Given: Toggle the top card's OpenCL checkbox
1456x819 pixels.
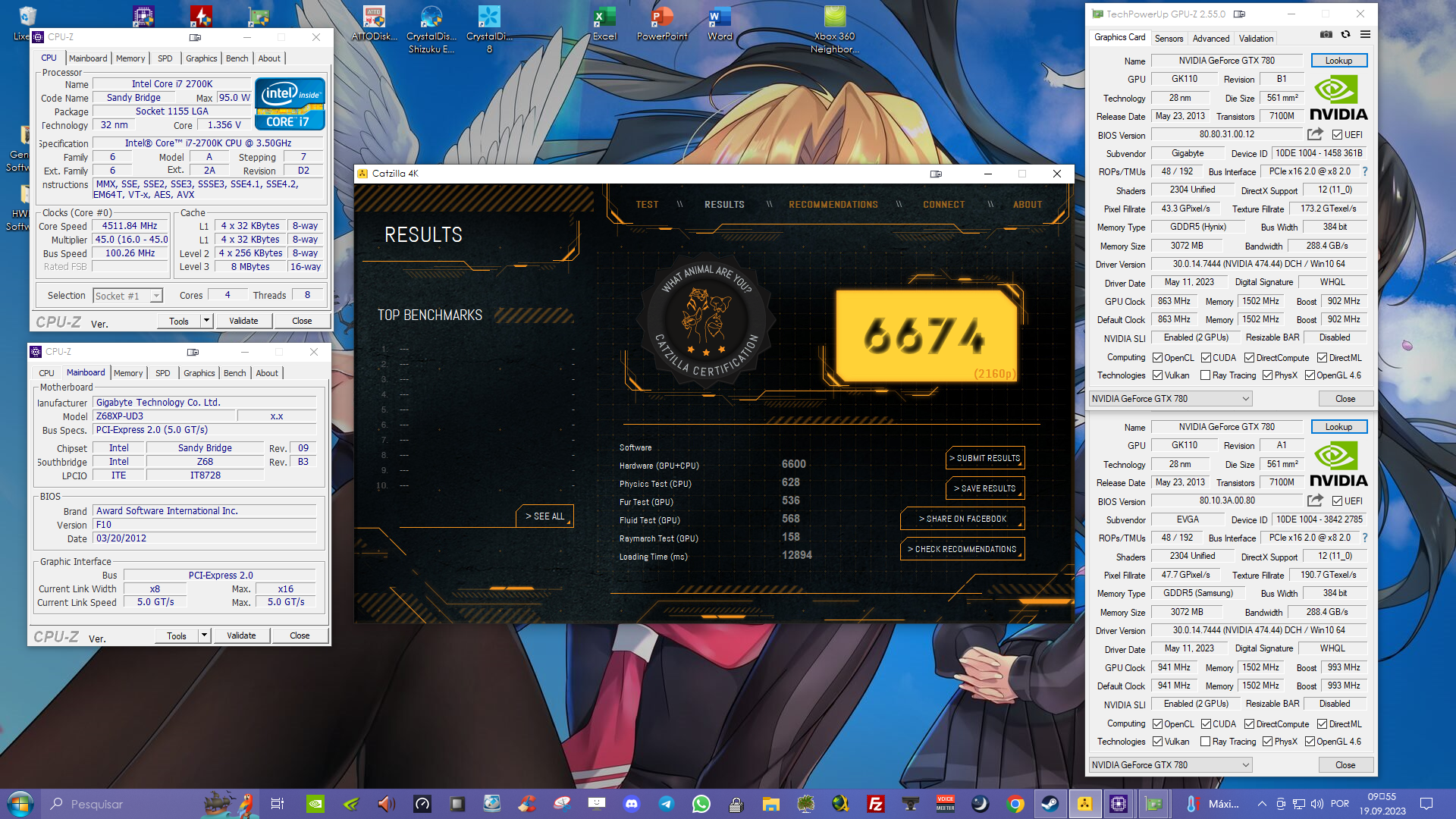Looking at the screenshot, I should [x=1157, y=358].
